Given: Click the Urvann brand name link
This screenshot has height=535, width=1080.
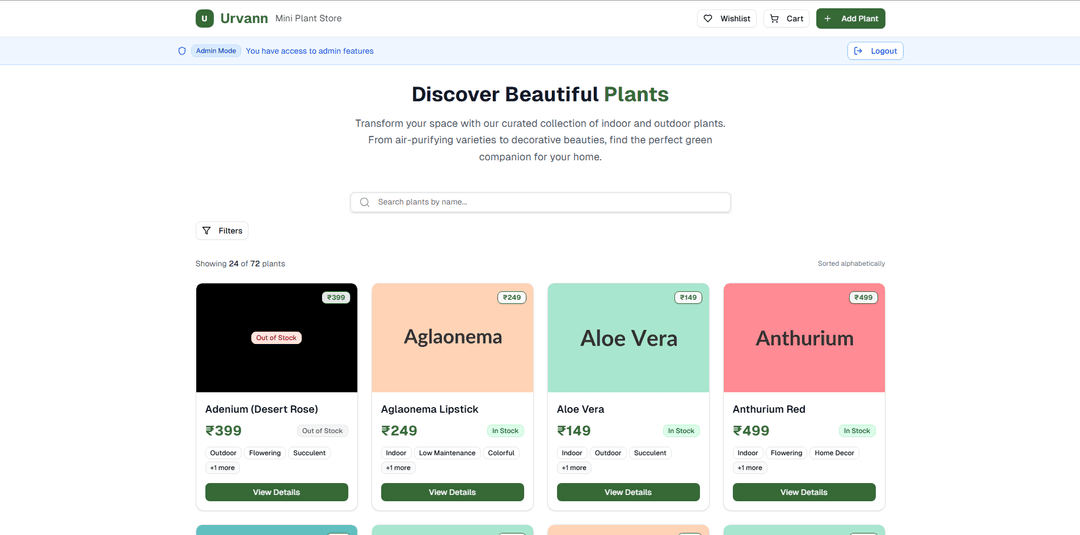Looking at the screenshot, I should point(244,18).
